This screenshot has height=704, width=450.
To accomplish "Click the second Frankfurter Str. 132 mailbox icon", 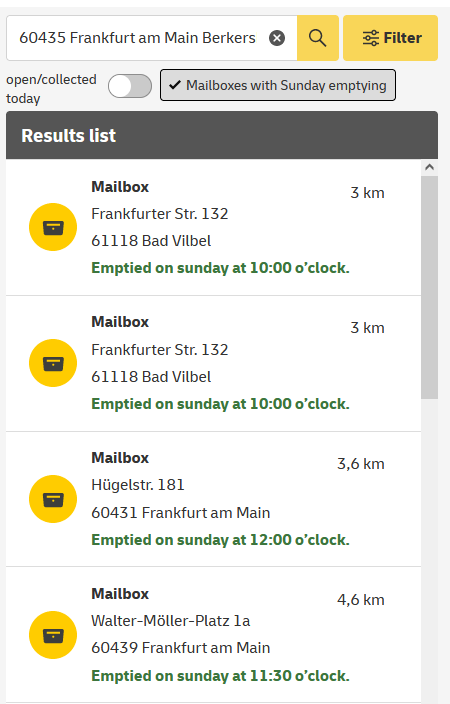I will [53, 363].
